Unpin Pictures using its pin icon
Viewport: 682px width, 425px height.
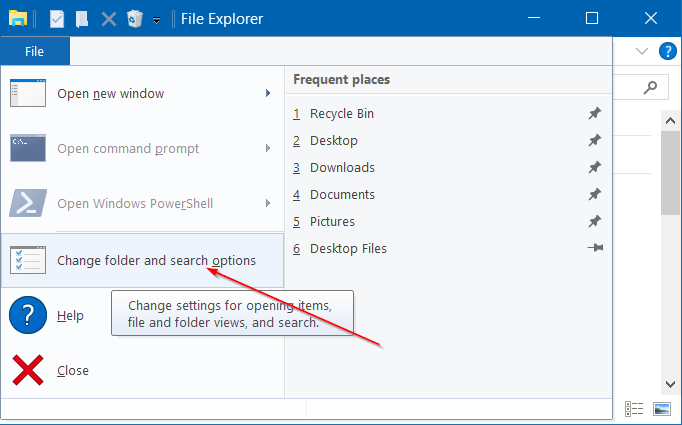coord(595,221)
